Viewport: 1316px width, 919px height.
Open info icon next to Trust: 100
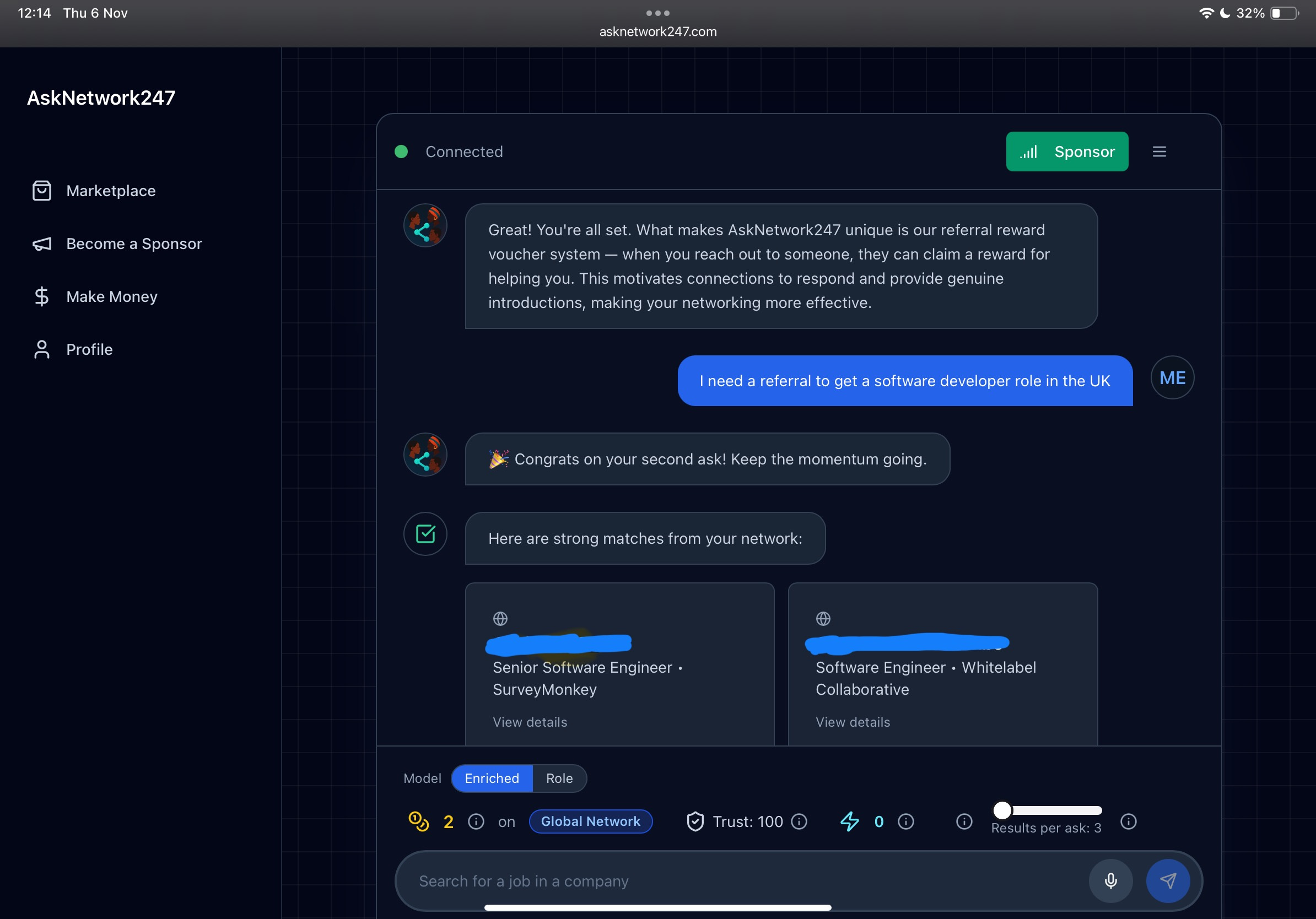(799, 821)
